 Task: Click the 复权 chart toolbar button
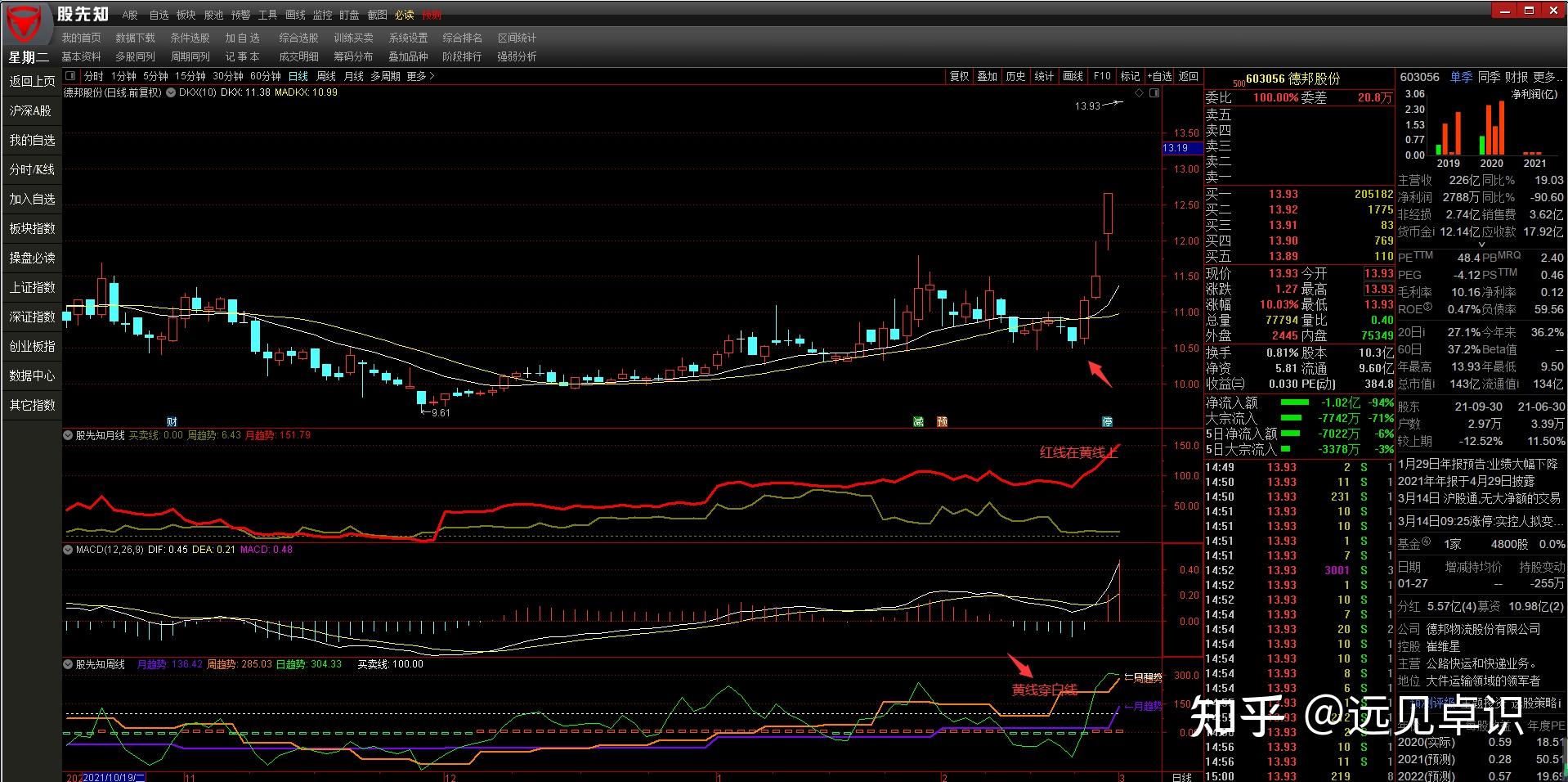[x=959, y=76]
